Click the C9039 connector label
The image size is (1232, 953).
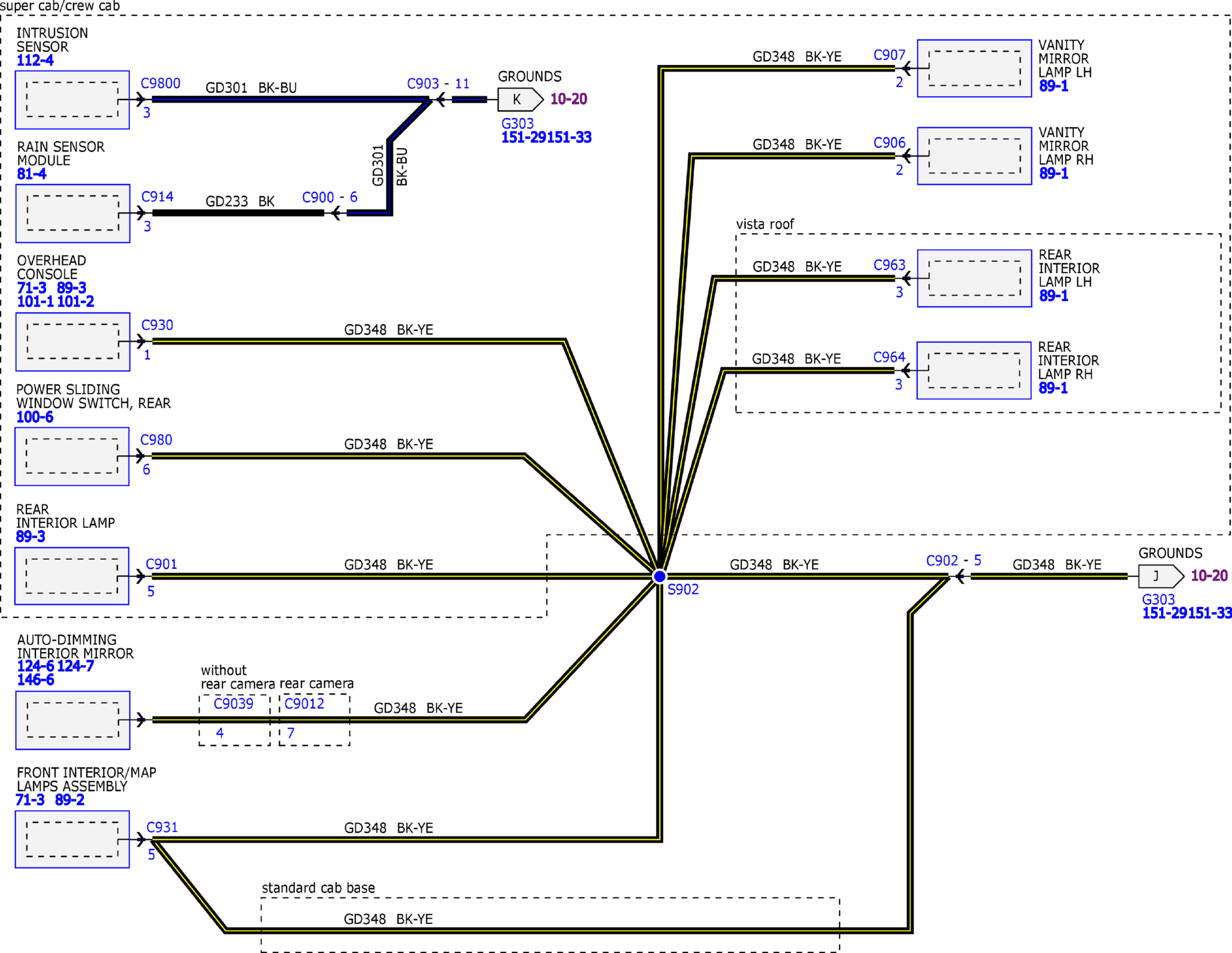click(x=234, y=704)
